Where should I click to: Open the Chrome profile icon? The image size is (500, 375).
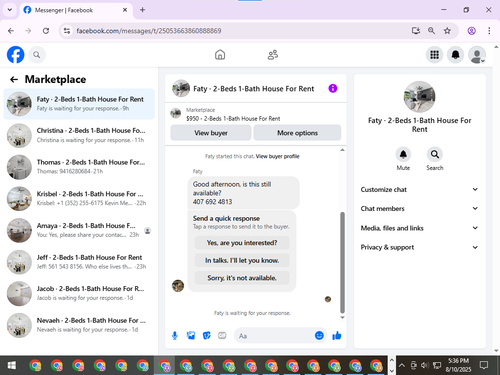tap(471, 31)
